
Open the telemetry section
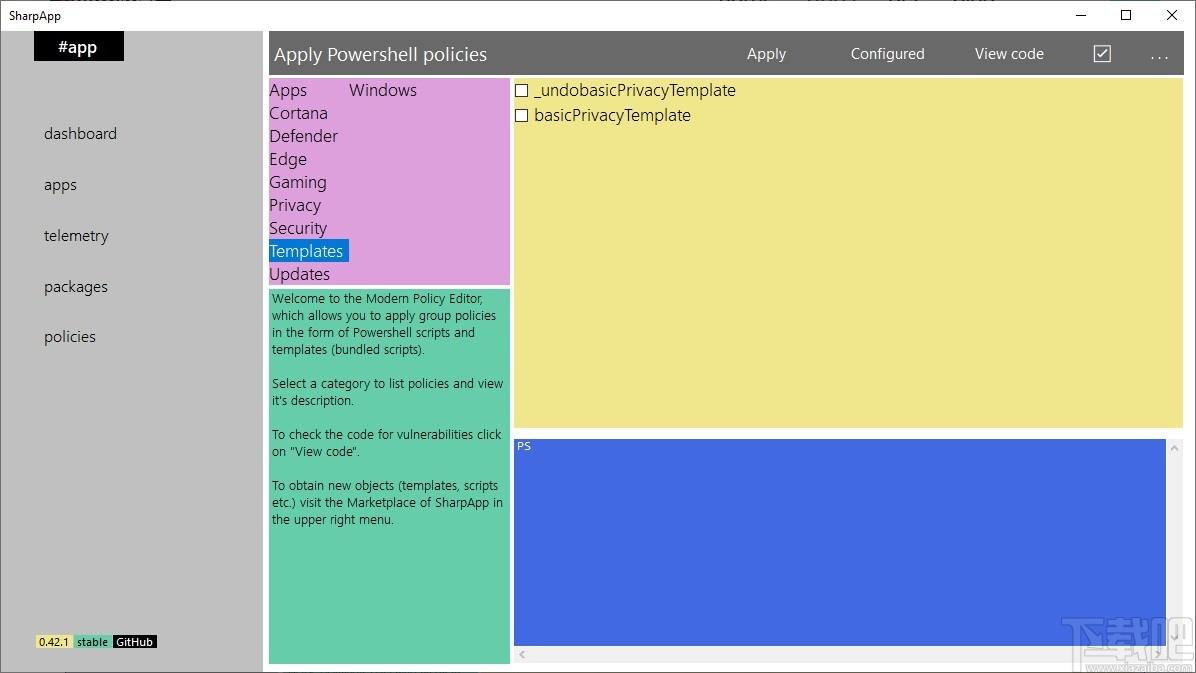point(76,236)
